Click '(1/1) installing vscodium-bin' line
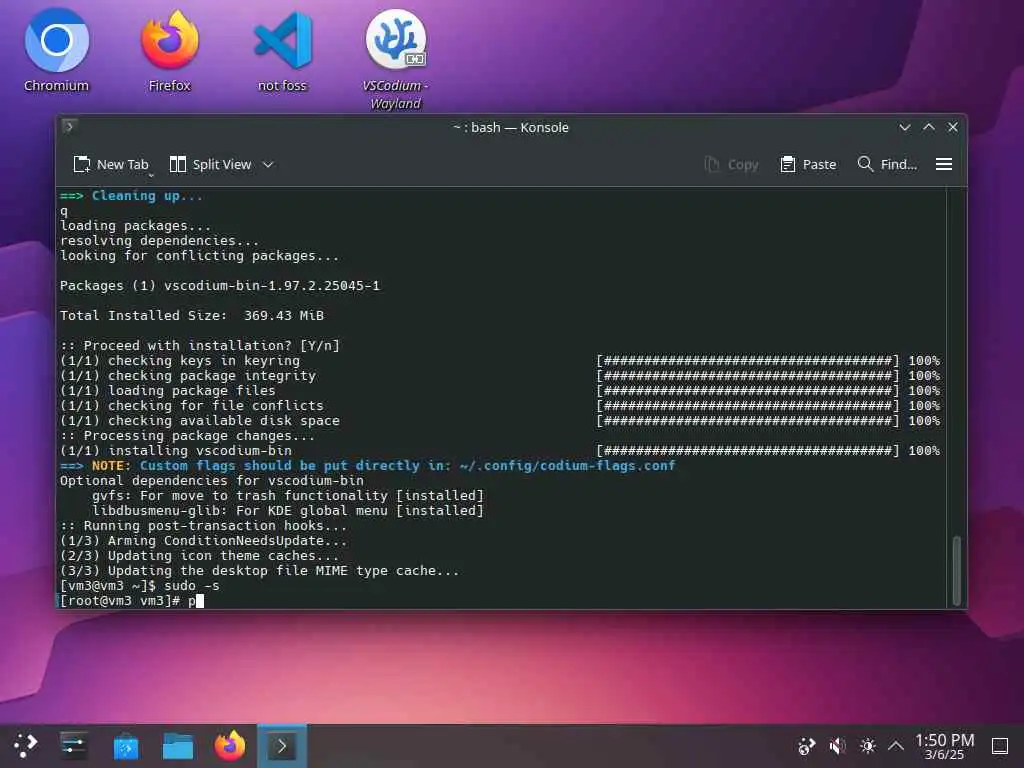This screenshot has width=1024, height=768. [x=176, y=451]
